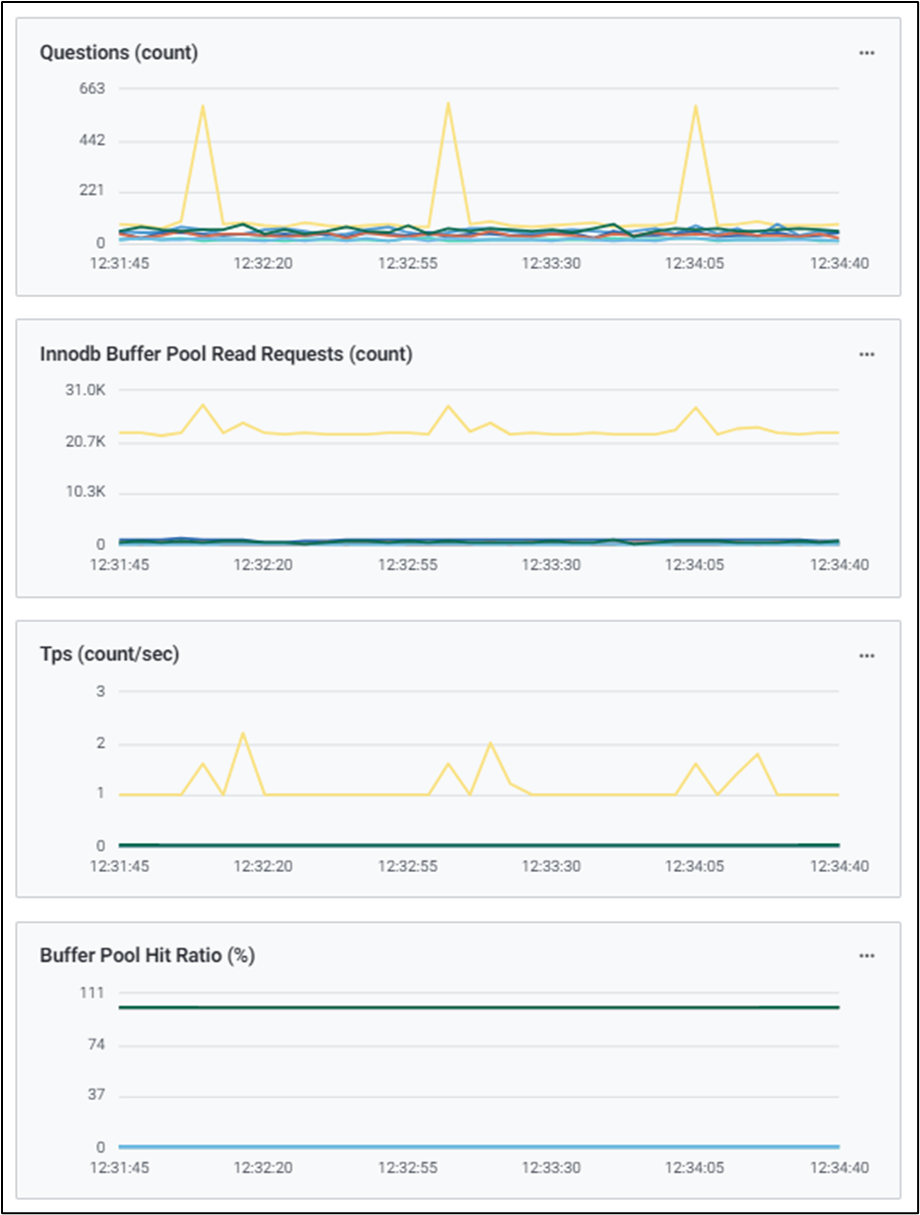The width and height of the screenshot is (920, 1215).
Task: Click the light blue zero line in Hit Ratio chart
Action: coord(478,1146)
